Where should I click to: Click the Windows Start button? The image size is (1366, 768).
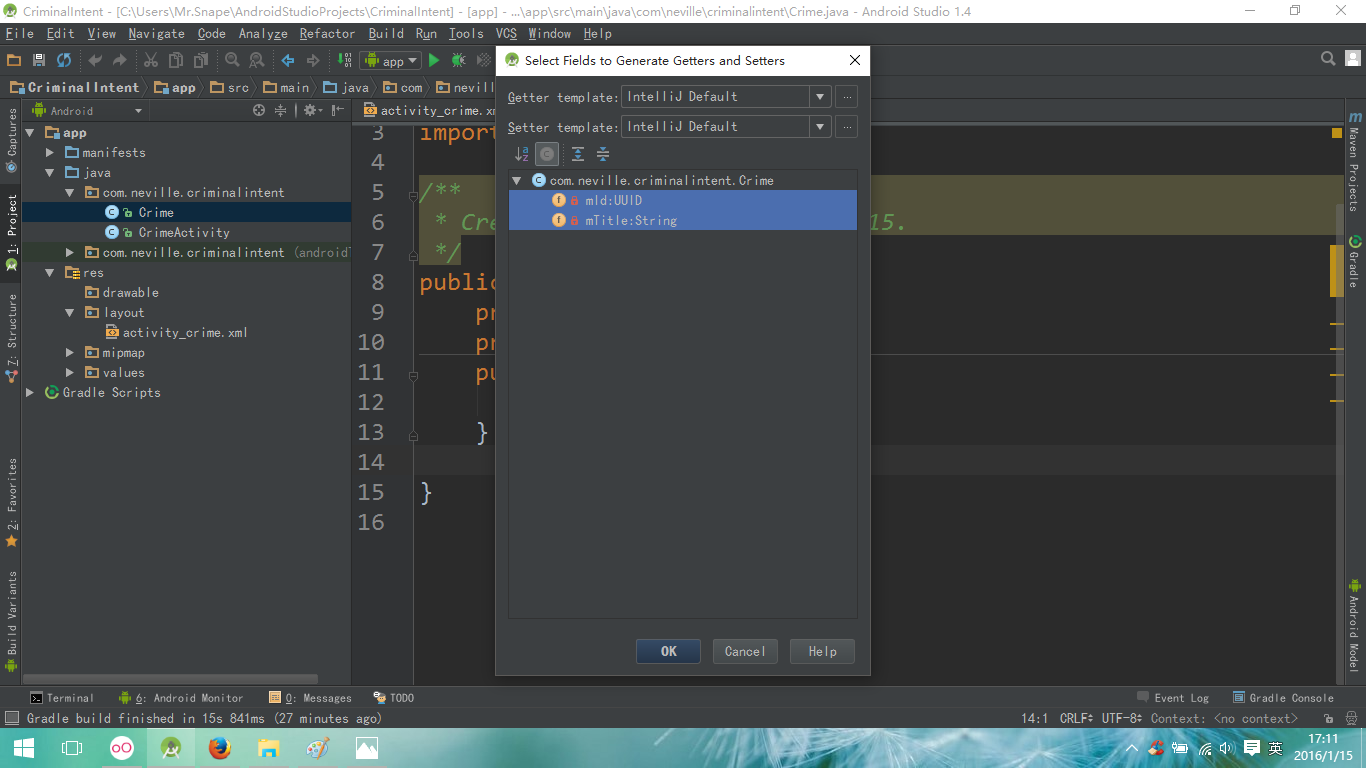pyautogui.click(x=24, y=748)
